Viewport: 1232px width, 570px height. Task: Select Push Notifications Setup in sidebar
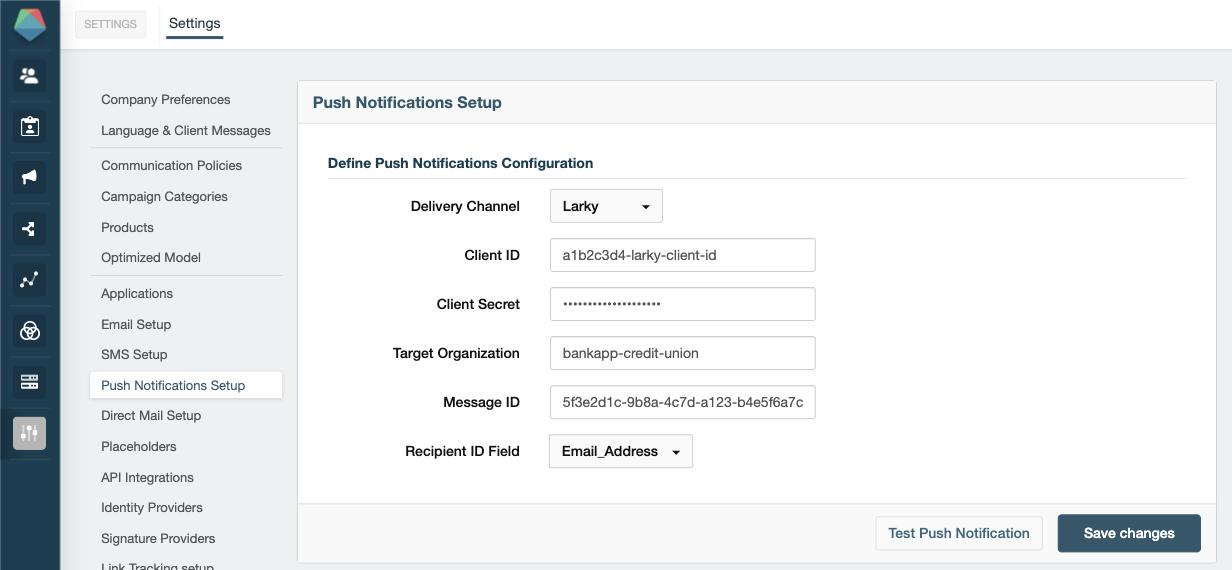[186, 385]
